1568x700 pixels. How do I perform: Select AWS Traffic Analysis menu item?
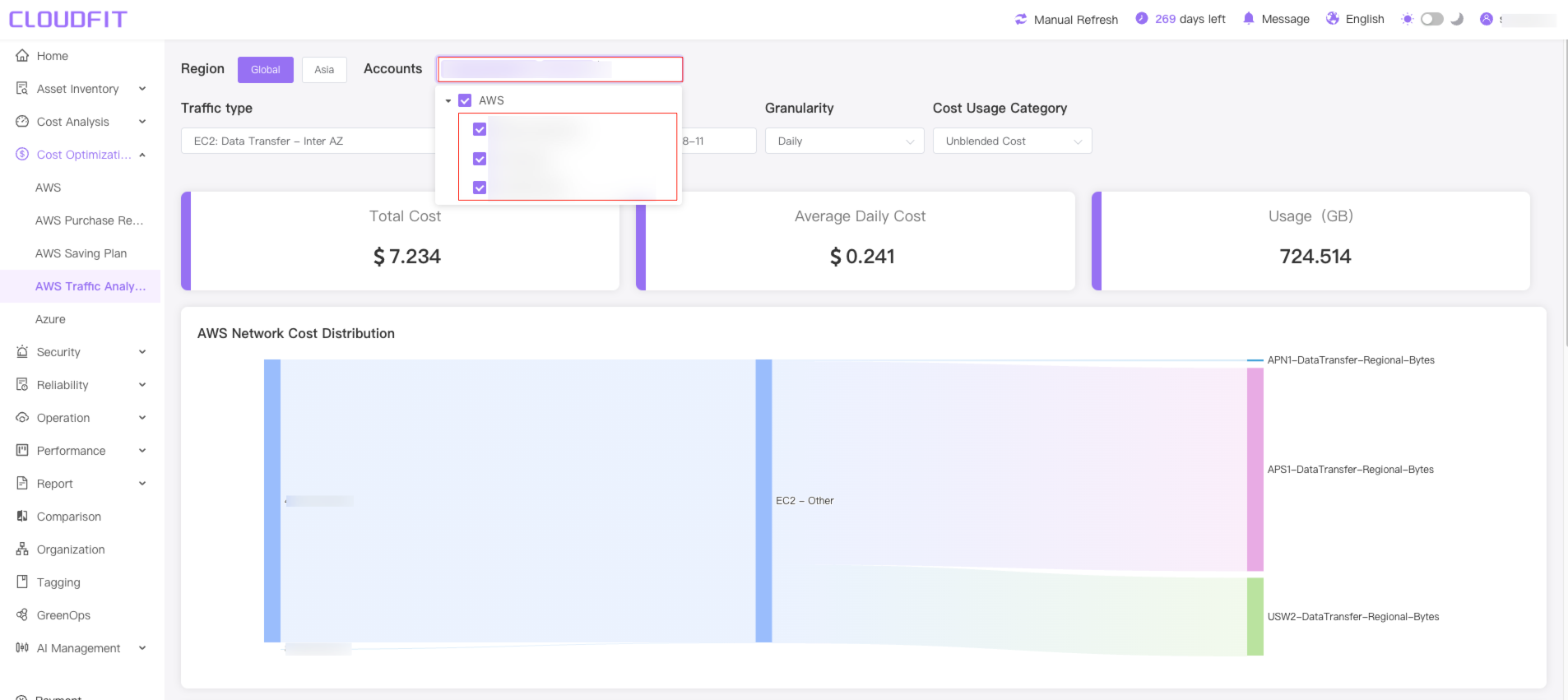pos(80,286)
